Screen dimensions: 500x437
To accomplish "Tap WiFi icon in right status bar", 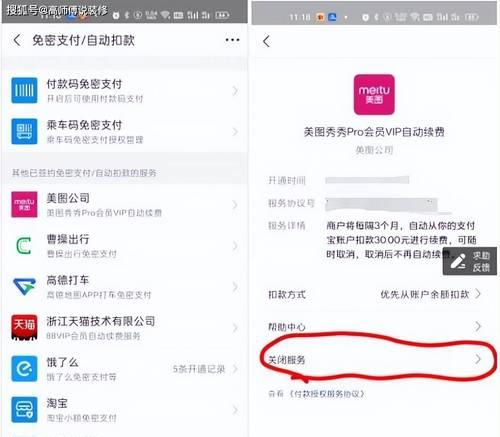I will [415, 16].
